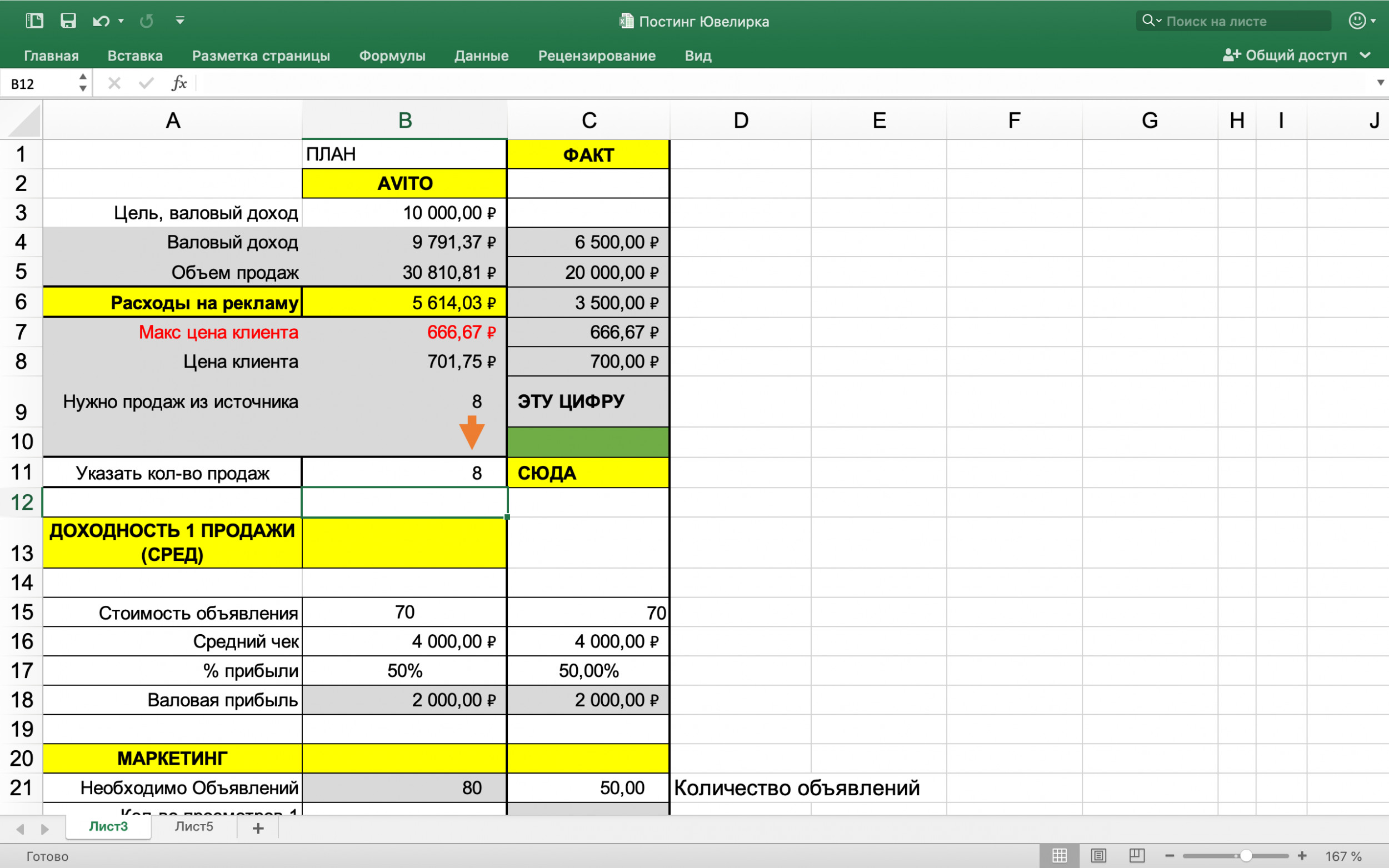Click inside the formula bar

[x=784, y=83]
